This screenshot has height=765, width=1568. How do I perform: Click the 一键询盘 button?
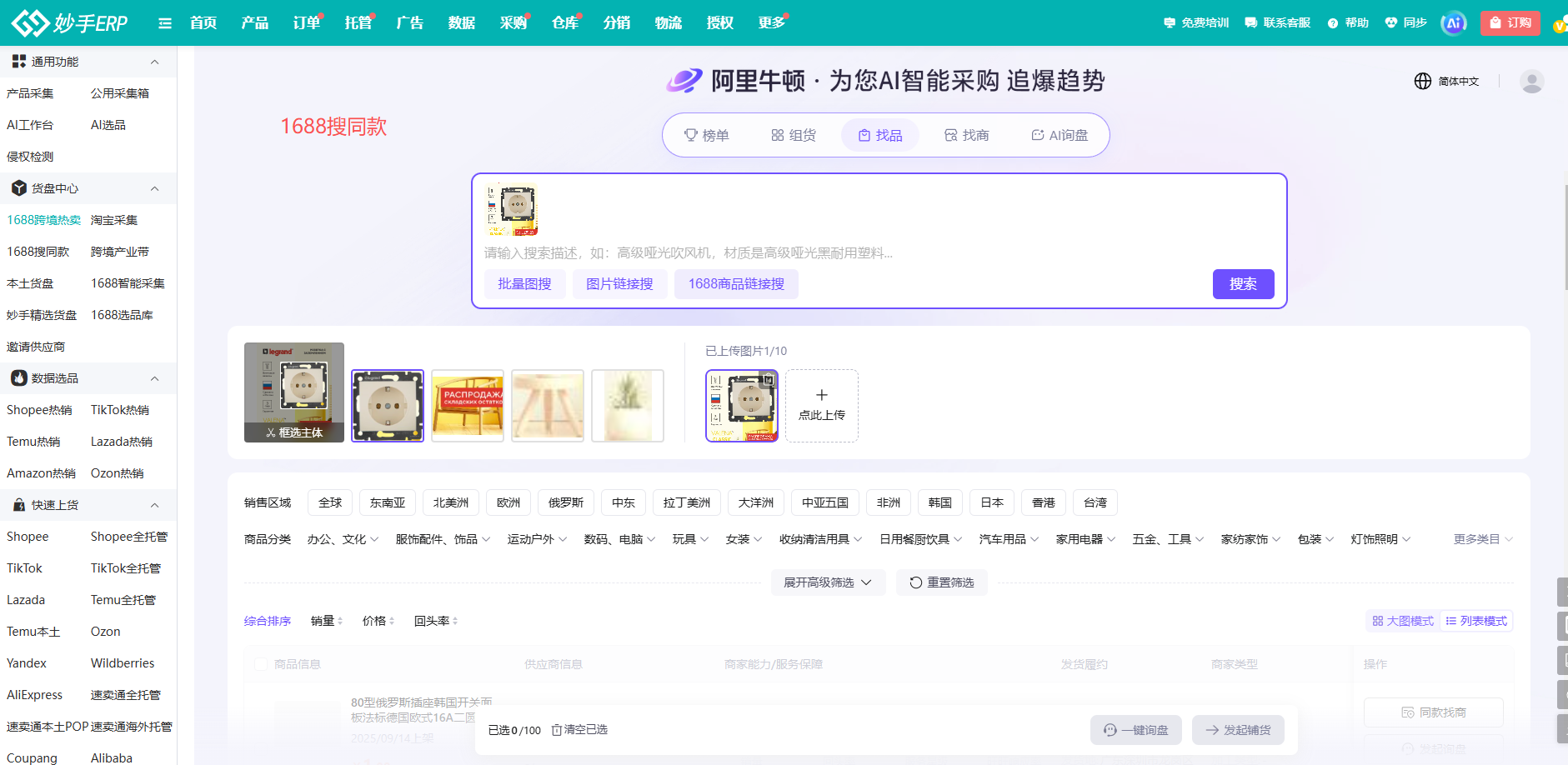coord(1136,730)
